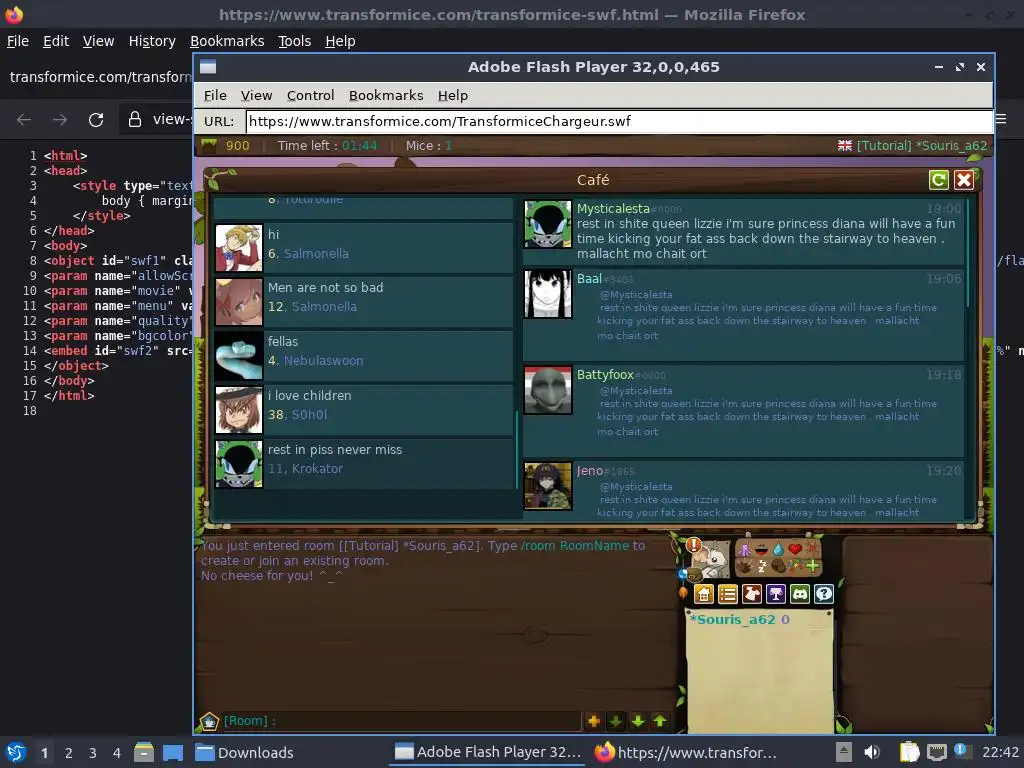This screenshot has height=768, width=1024.
Task: Select the ZZZ sleep emote
Action: click(763, 566)
